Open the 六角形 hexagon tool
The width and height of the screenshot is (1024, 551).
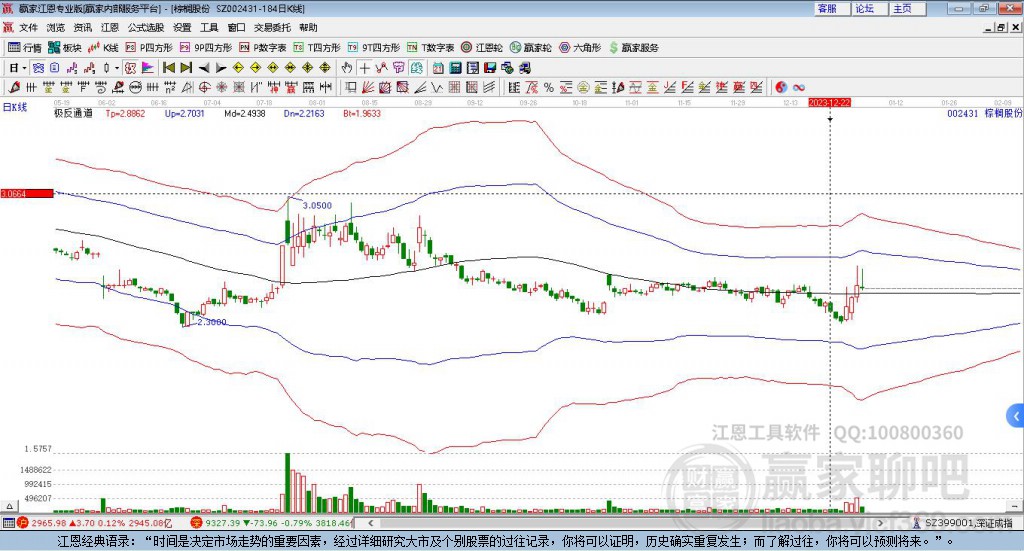(x=580, y=48)
